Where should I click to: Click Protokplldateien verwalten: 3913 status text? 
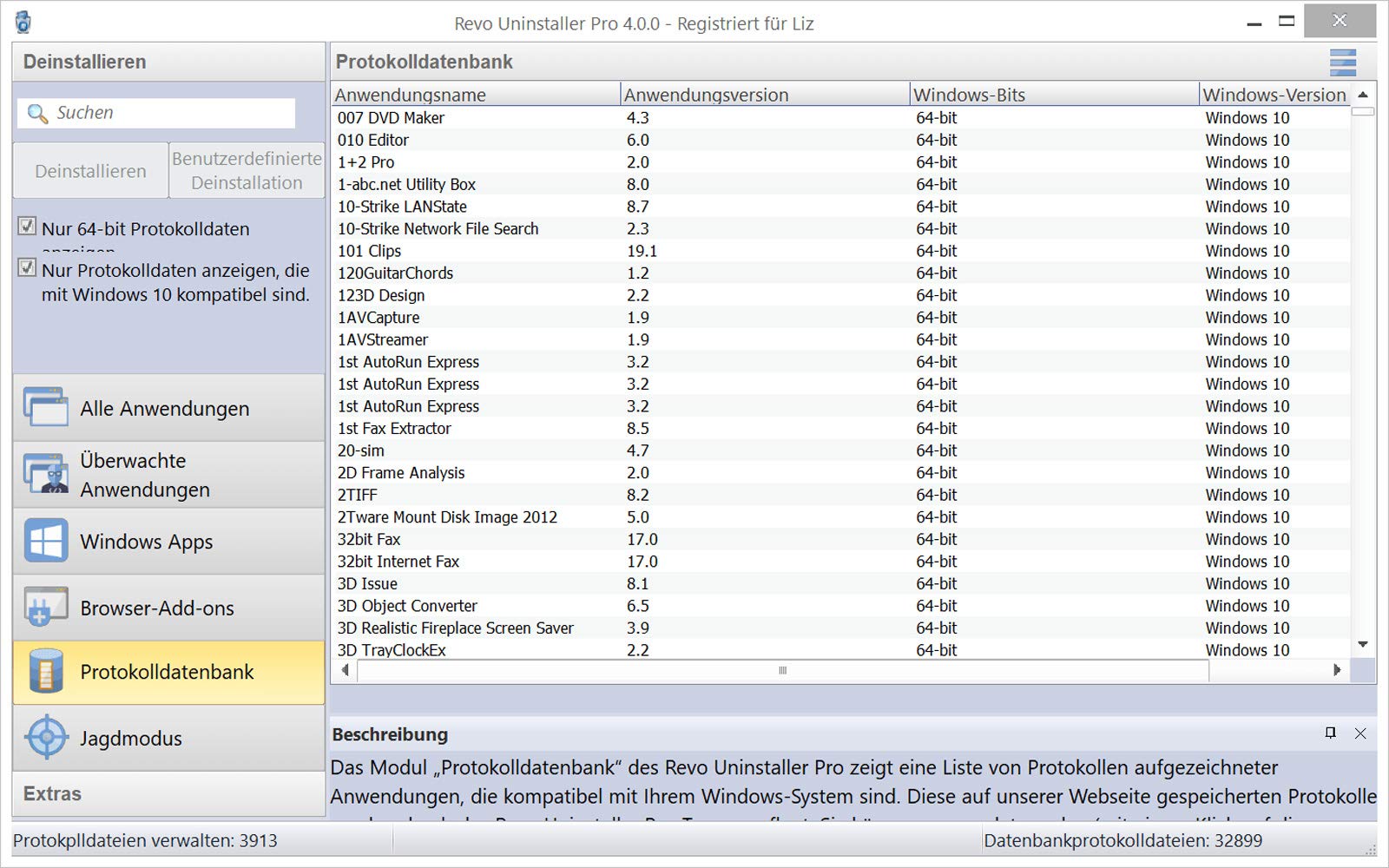(x=145, y=840)
